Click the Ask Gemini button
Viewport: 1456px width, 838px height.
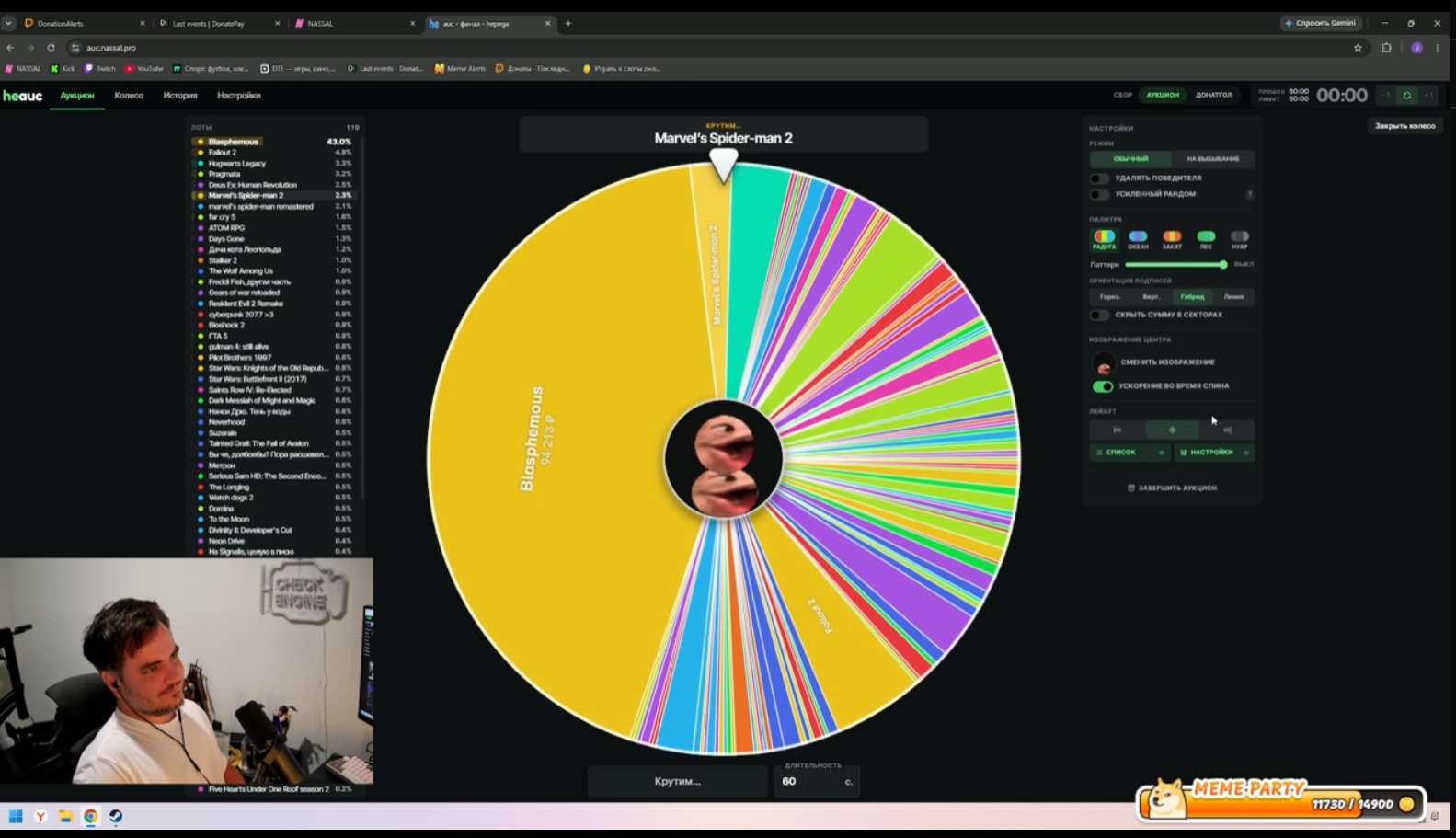click(x=1320, y=23)
